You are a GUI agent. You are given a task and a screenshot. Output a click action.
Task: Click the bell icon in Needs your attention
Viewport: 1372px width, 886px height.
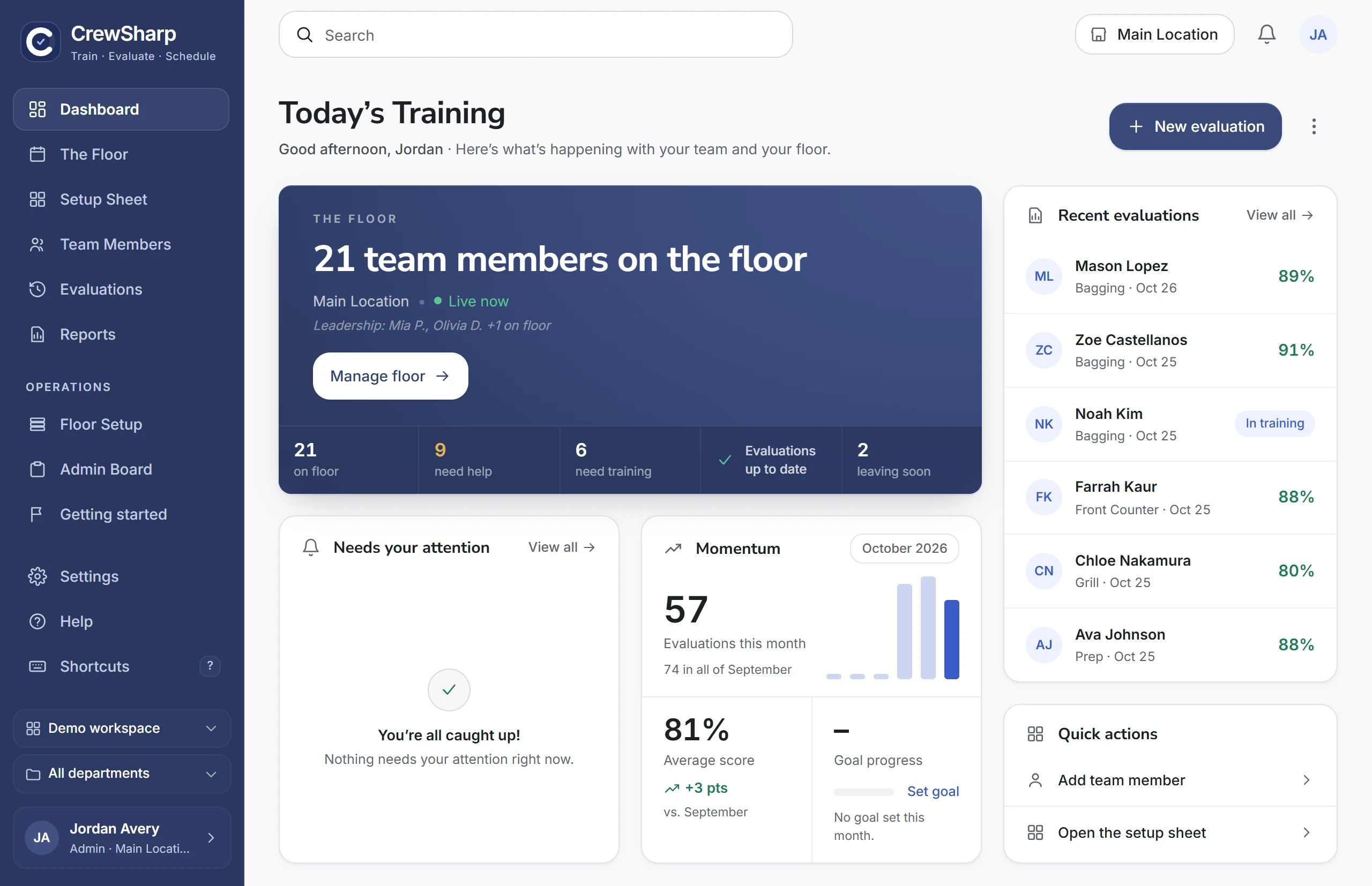(311, 547)
